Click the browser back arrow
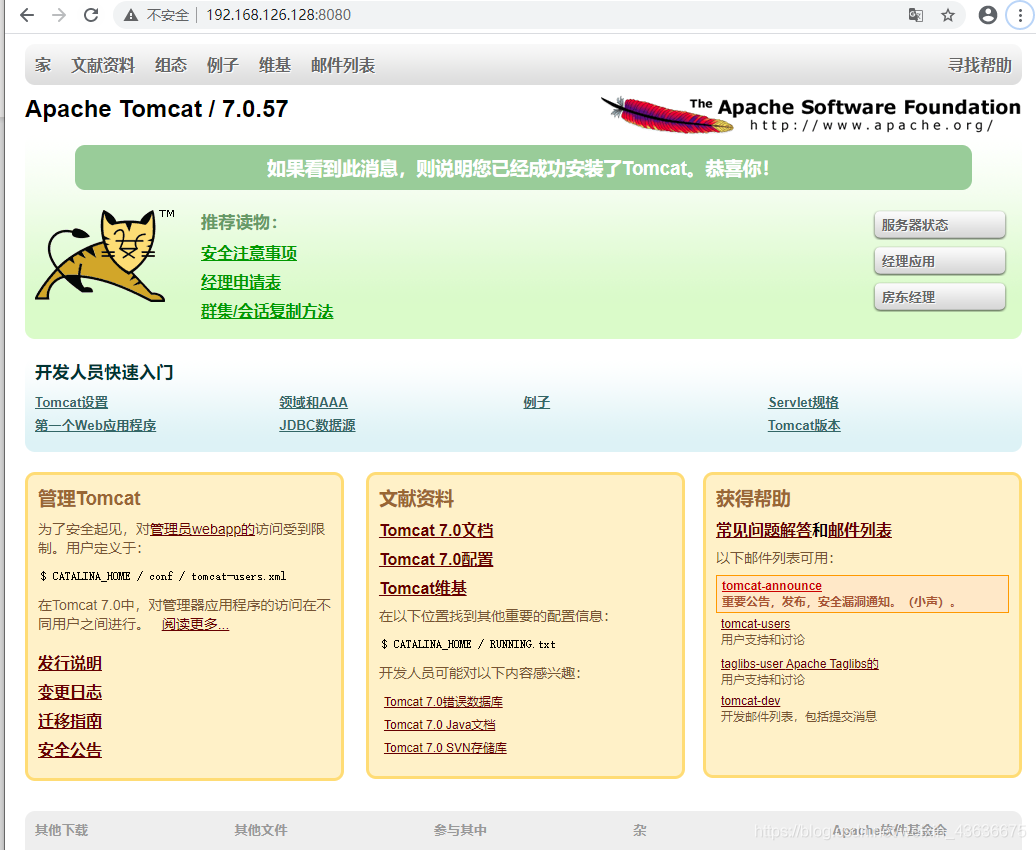The width and height of the screenshot is (1036, 850). coord(27,15)
